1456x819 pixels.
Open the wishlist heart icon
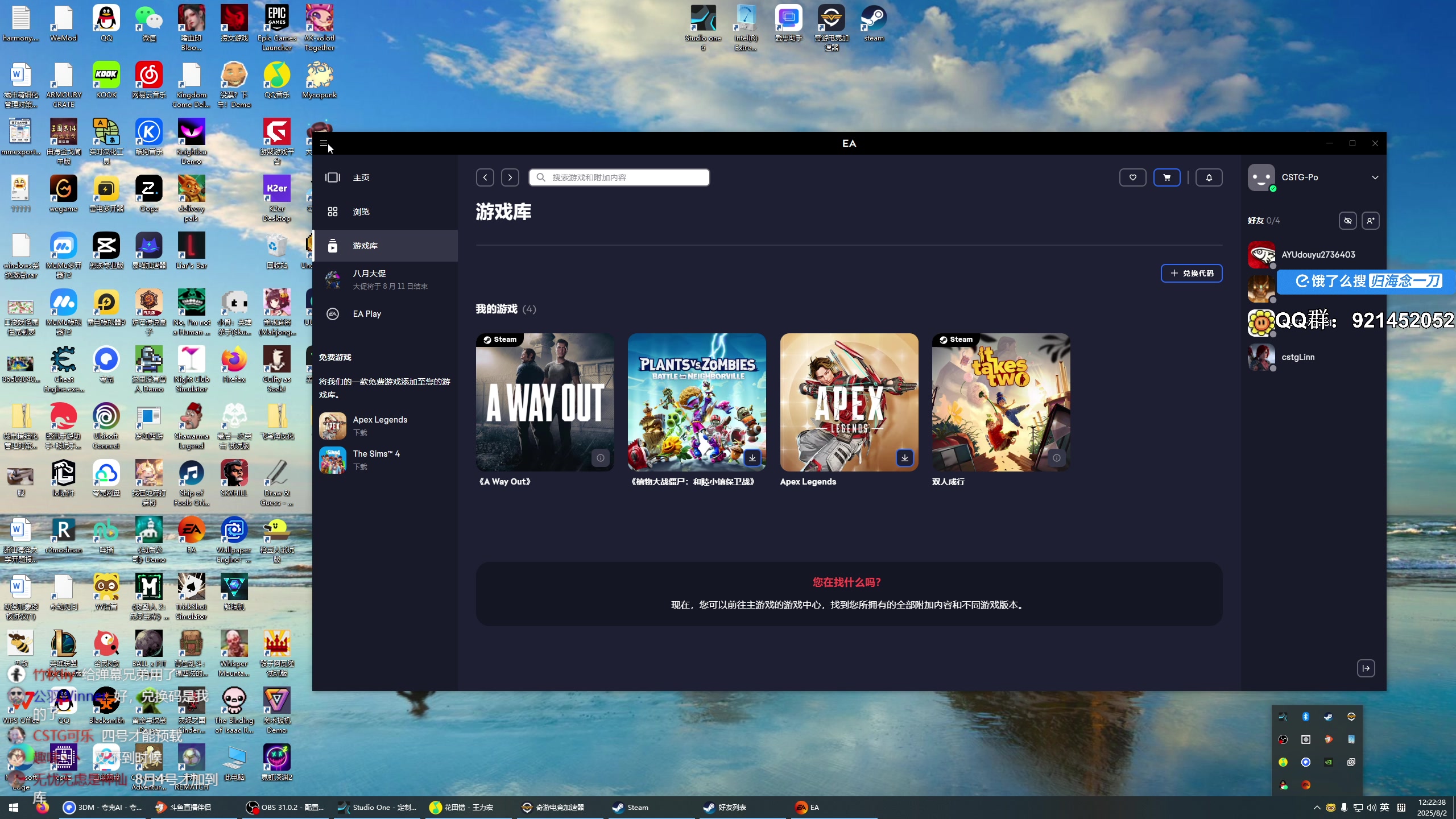coord(1133,177)
